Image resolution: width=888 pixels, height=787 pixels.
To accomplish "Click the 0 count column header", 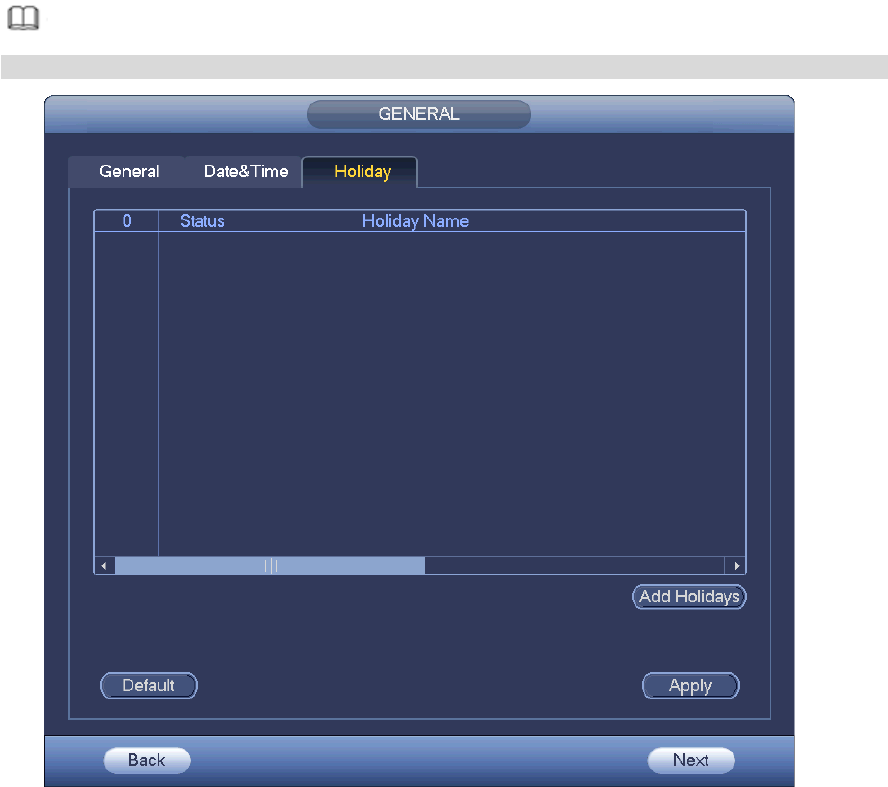I will [x=127, y=221].
